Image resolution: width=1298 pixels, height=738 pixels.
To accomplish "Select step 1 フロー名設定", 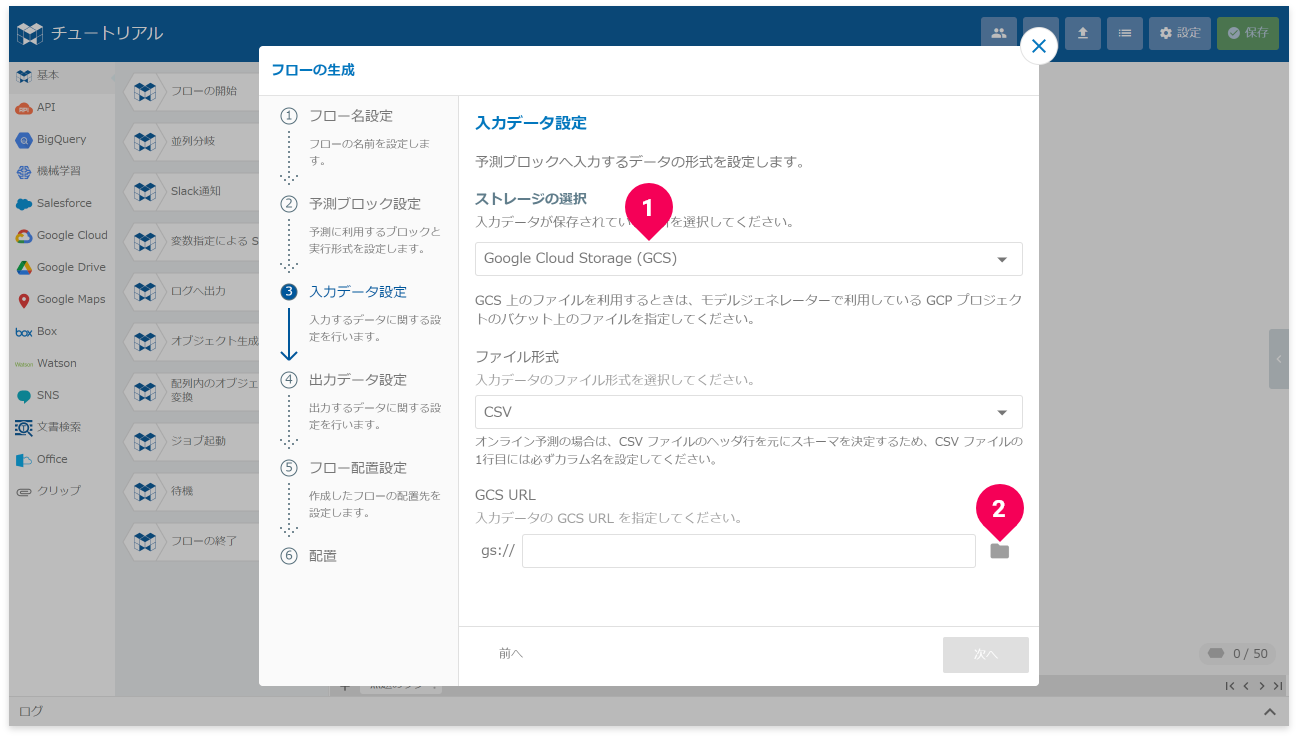I will pos(350,116).
